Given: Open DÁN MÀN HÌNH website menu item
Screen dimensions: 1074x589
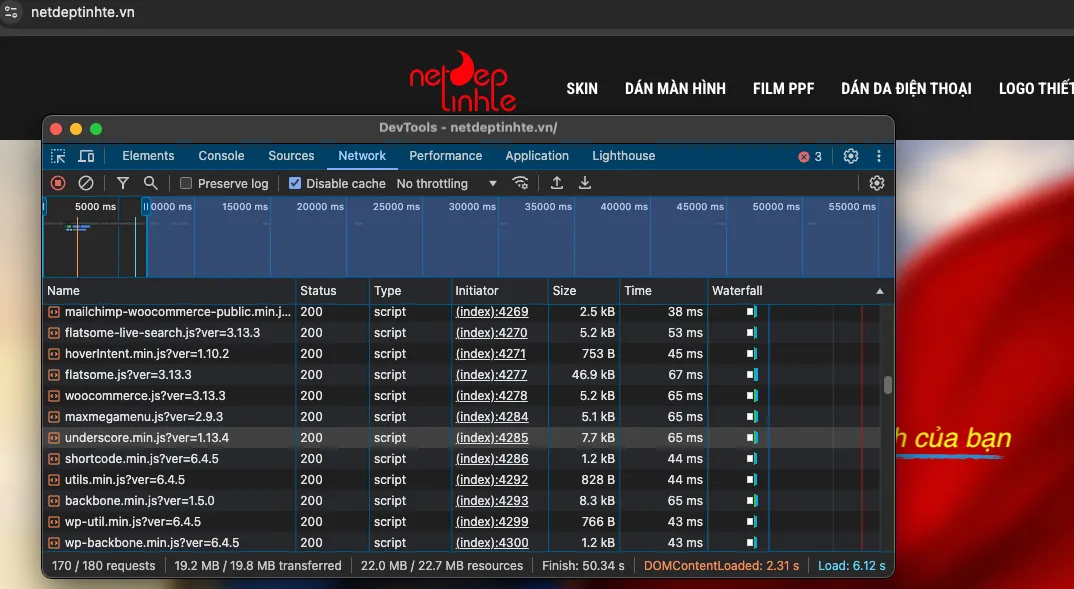Looking at the screenshot, I should click(675, 88).
